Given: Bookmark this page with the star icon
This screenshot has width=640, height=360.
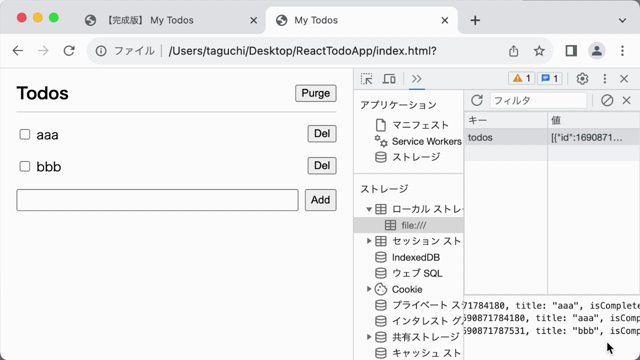Looking at the screenshot, I should pos(539,51).
